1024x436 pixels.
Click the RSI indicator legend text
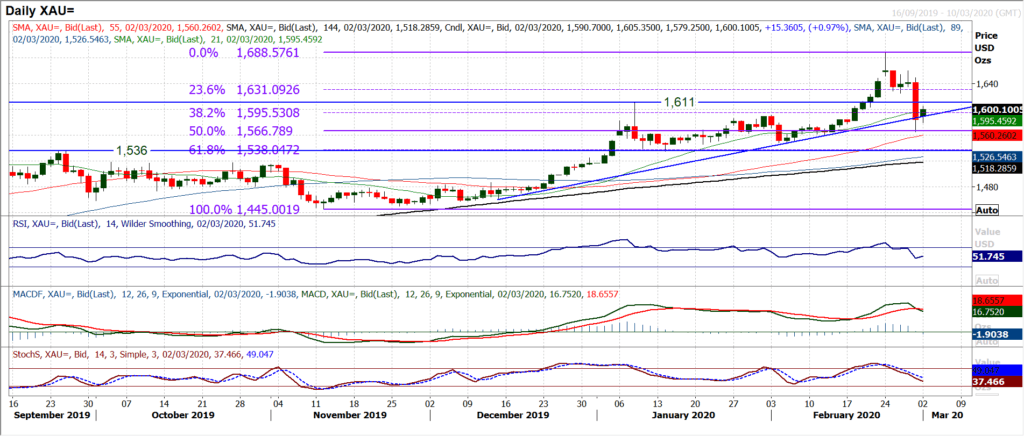point(150,227)
